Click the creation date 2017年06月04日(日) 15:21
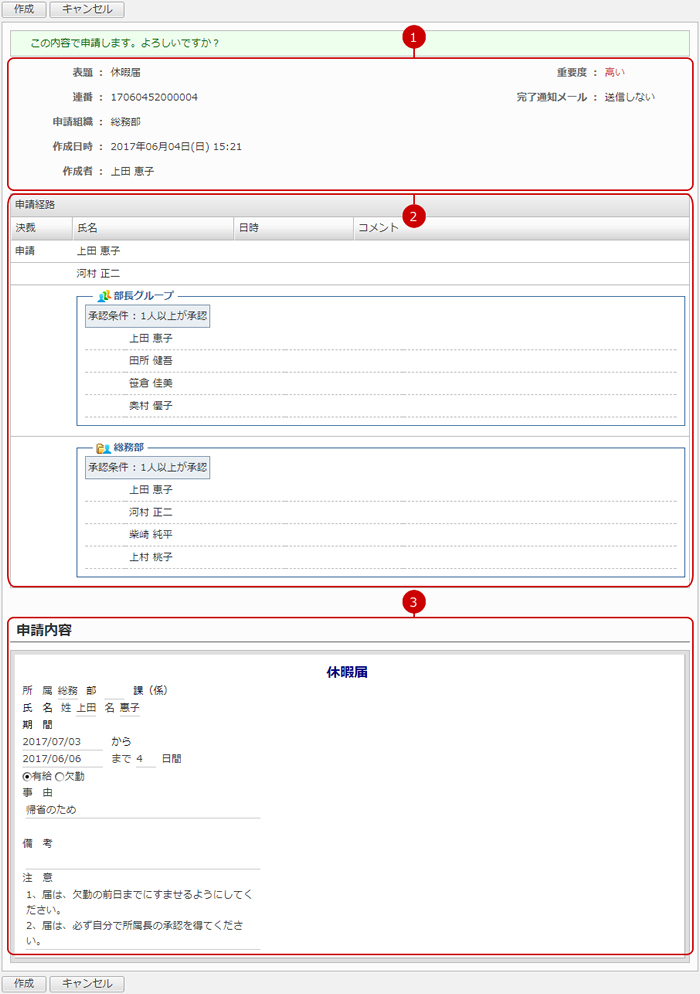Viewport: 700px width, 994px height. click(x=176, y=146)
